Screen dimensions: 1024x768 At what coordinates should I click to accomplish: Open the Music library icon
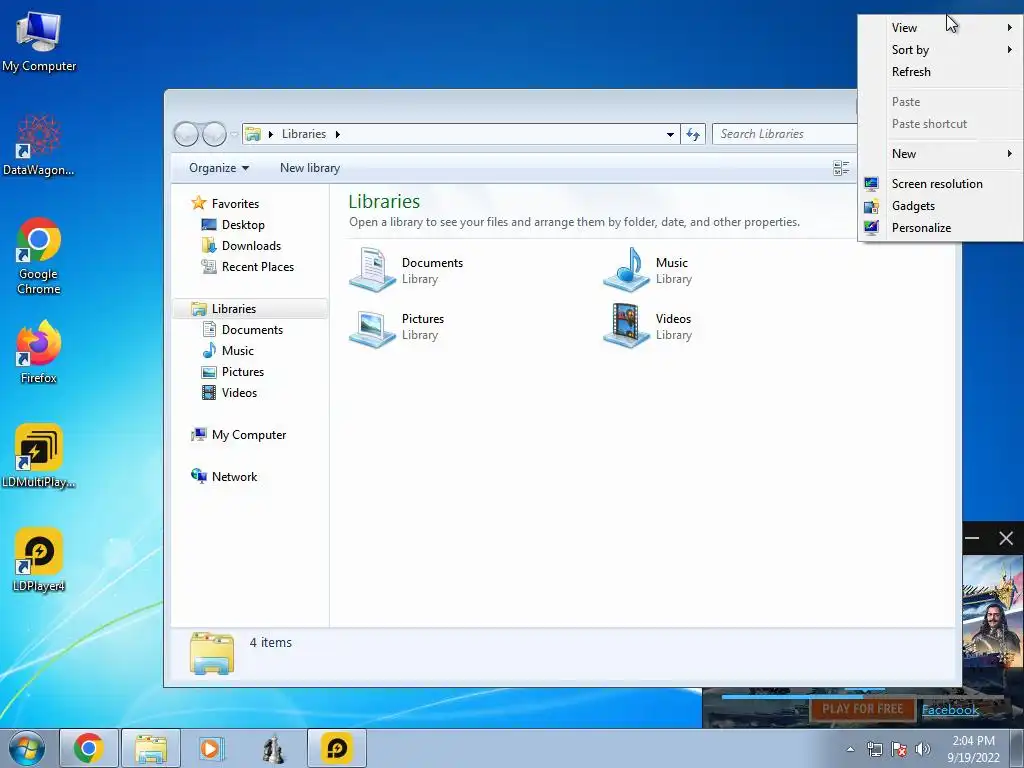click(x=626, y=269)
